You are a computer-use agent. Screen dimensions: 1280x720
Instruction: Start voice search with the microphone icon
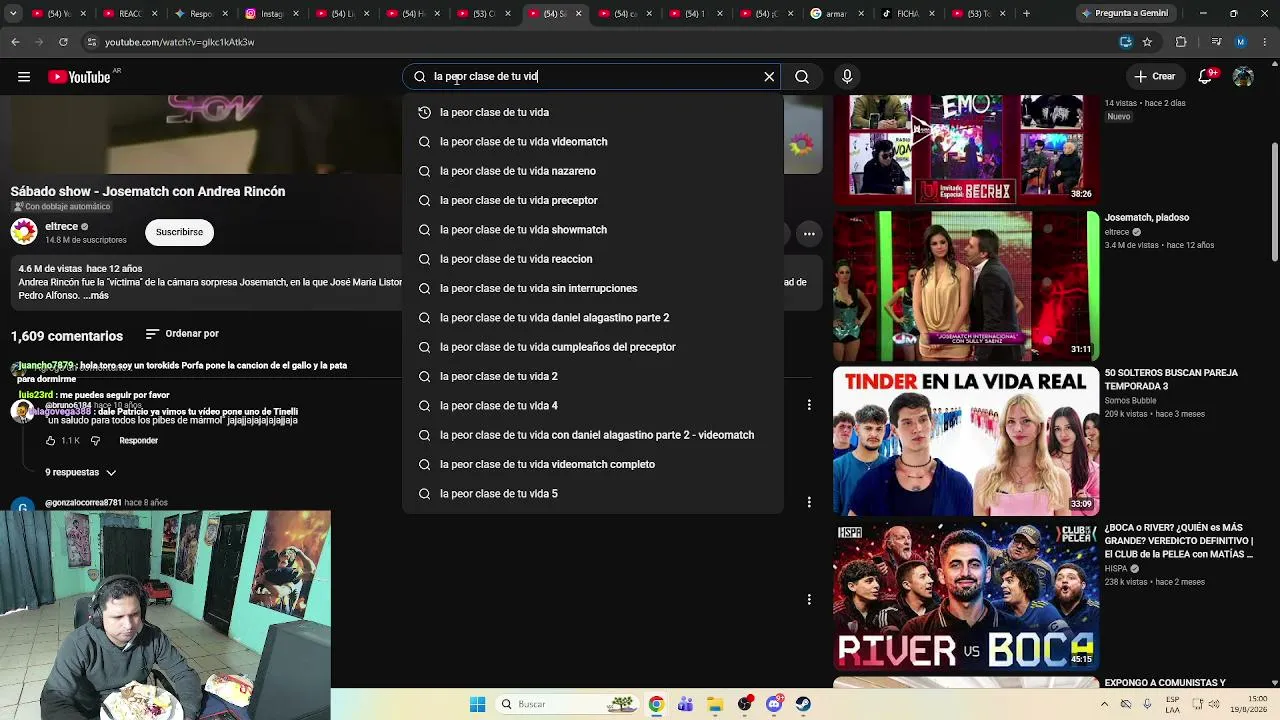[x=847, y=77]
